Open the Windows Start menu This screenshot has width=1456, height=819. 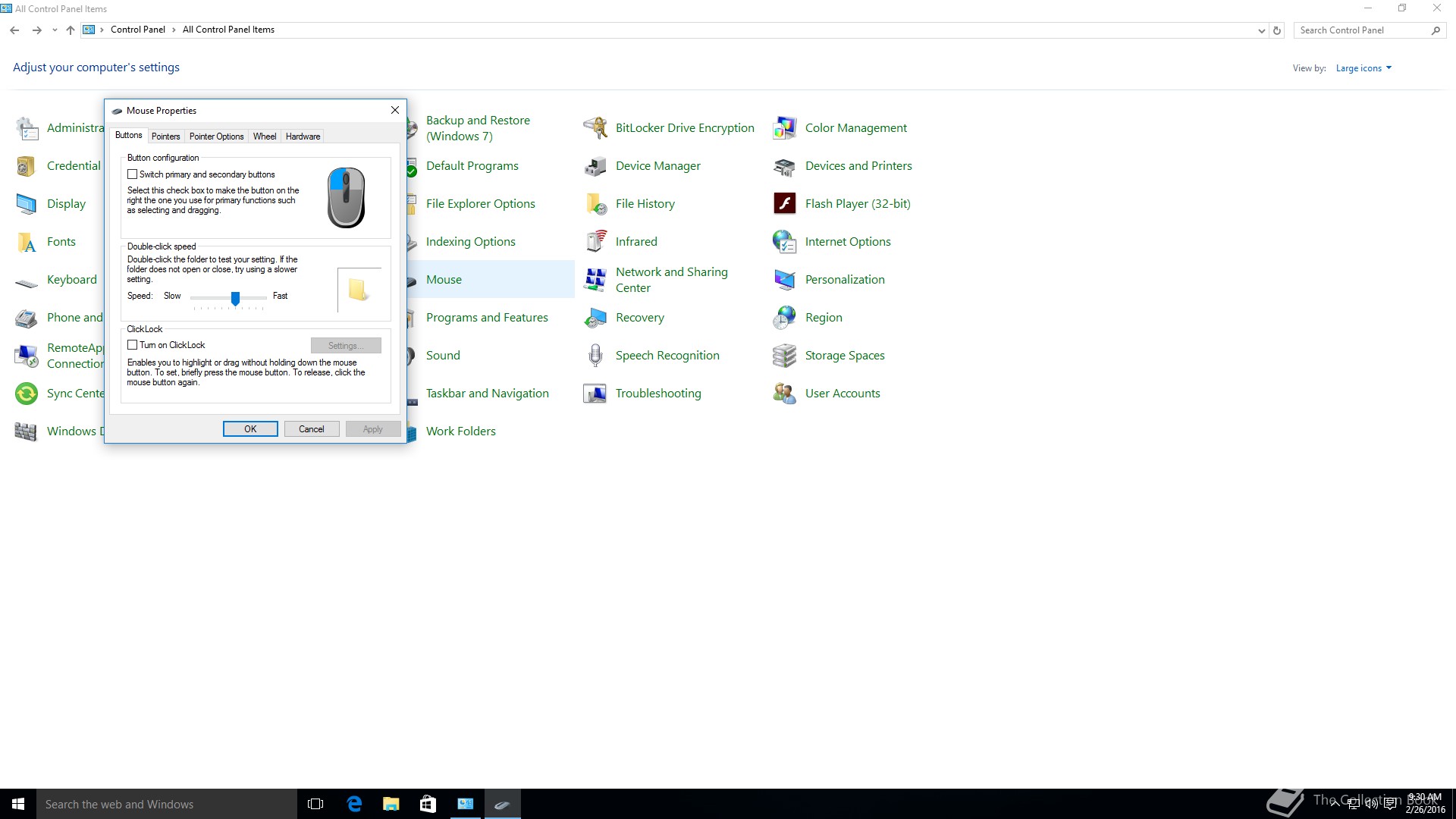(18, 804)
